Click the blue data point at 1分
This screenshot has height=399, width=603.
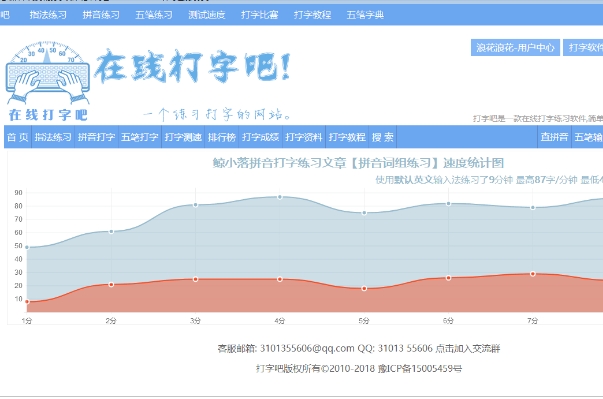tap(27, 247)
